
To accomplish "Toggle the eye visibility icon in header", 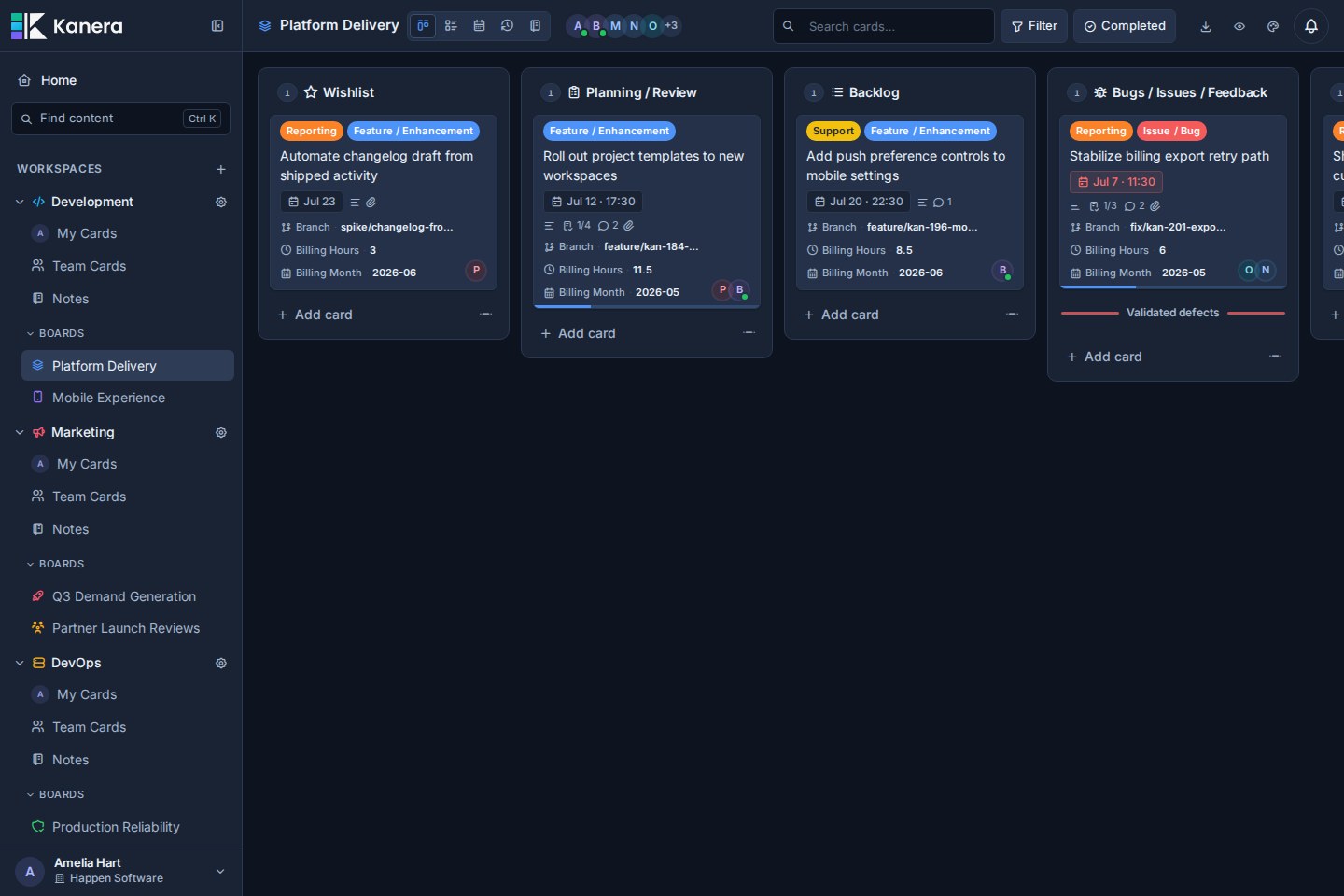I will click(x=1239, y=27).
